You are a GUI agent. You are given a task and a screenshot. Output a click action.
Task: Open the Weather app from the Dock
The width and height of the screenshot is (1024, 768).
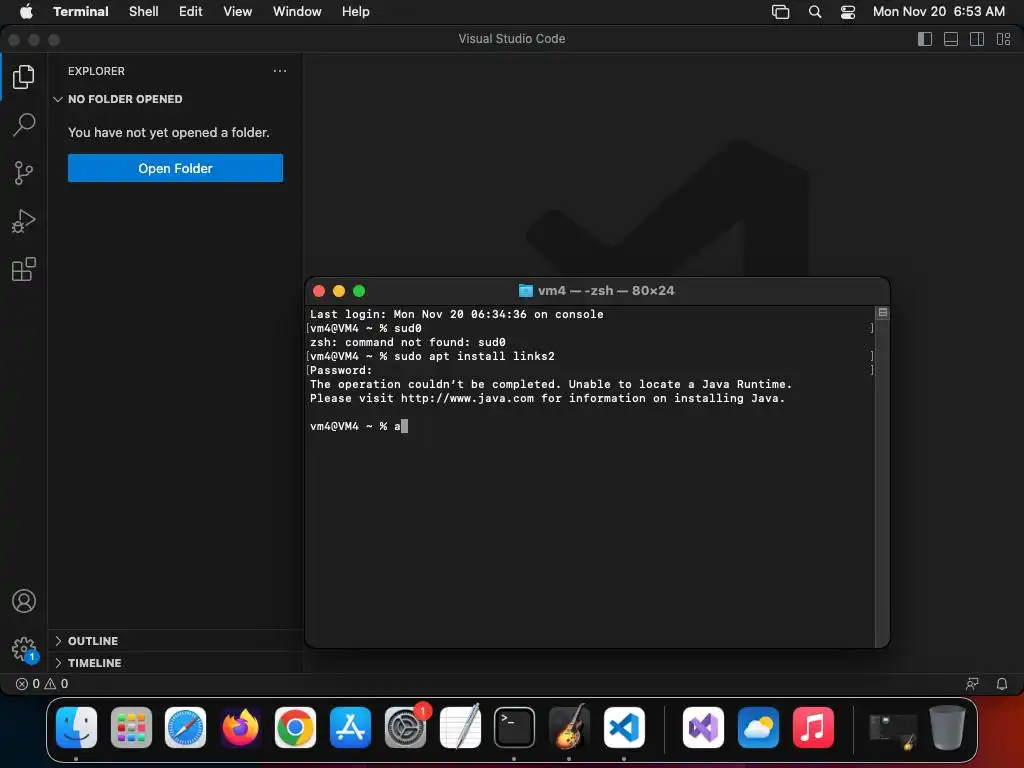click(x=758, y=728)
